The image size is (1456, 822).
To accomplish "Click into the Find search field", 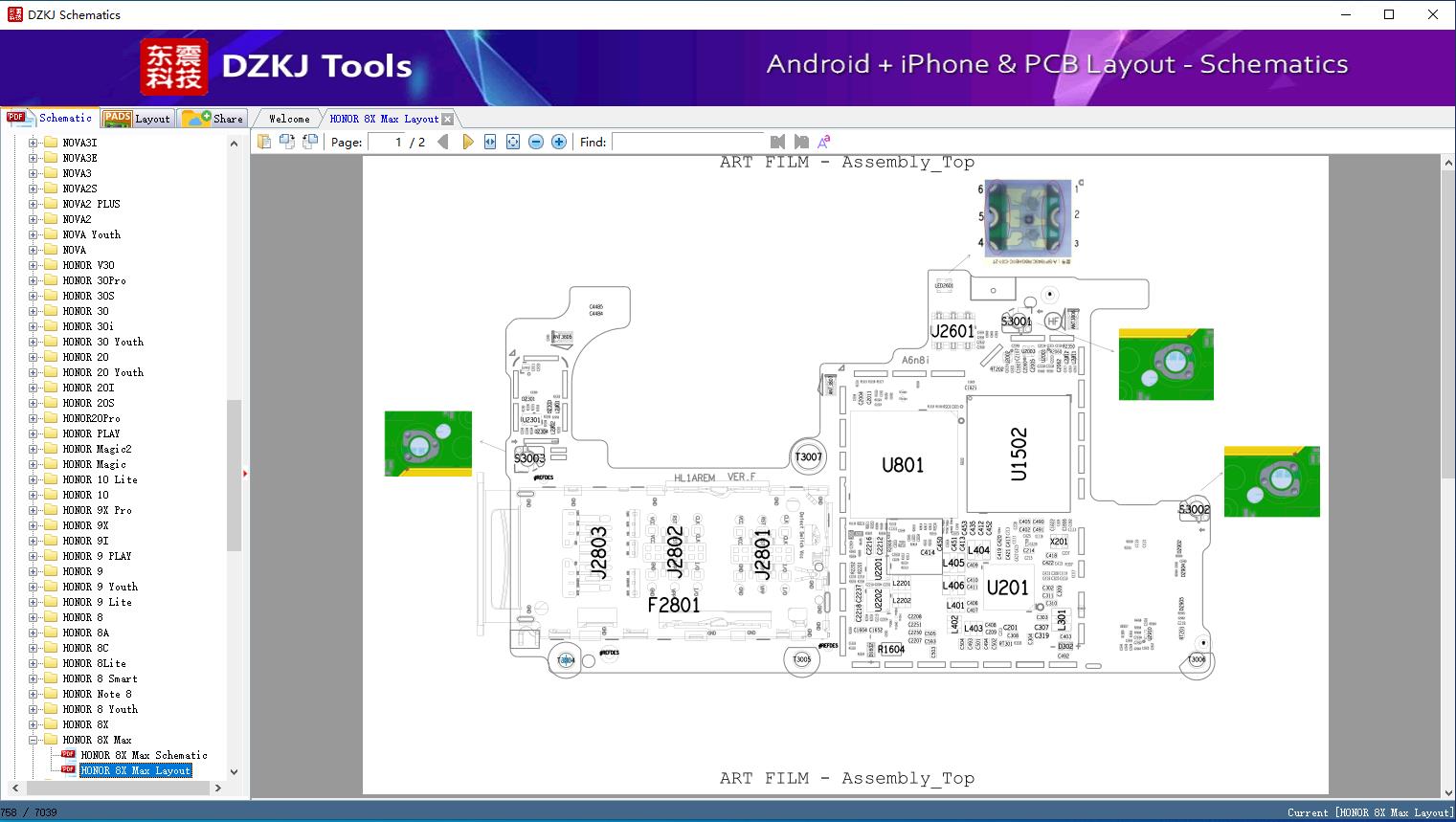I will tap(688, 142).
